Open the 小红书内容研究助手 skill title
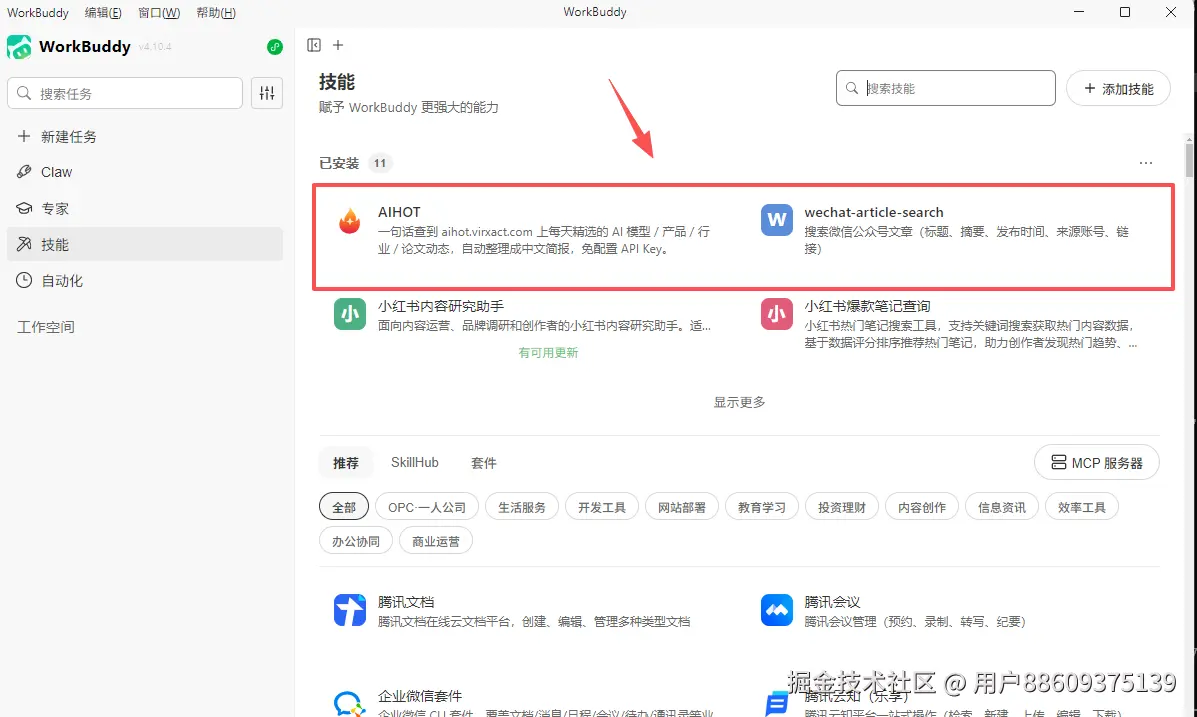The image size is (1197, 717). [x=440, y=305]
